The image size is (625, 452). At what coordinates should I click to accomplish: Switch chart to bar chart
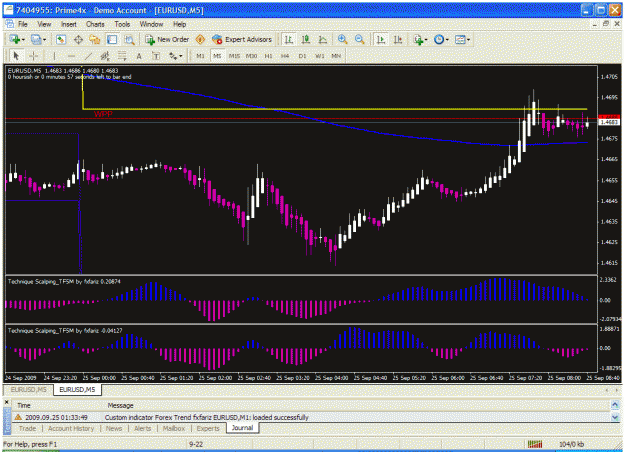click(x=289, y=39)
